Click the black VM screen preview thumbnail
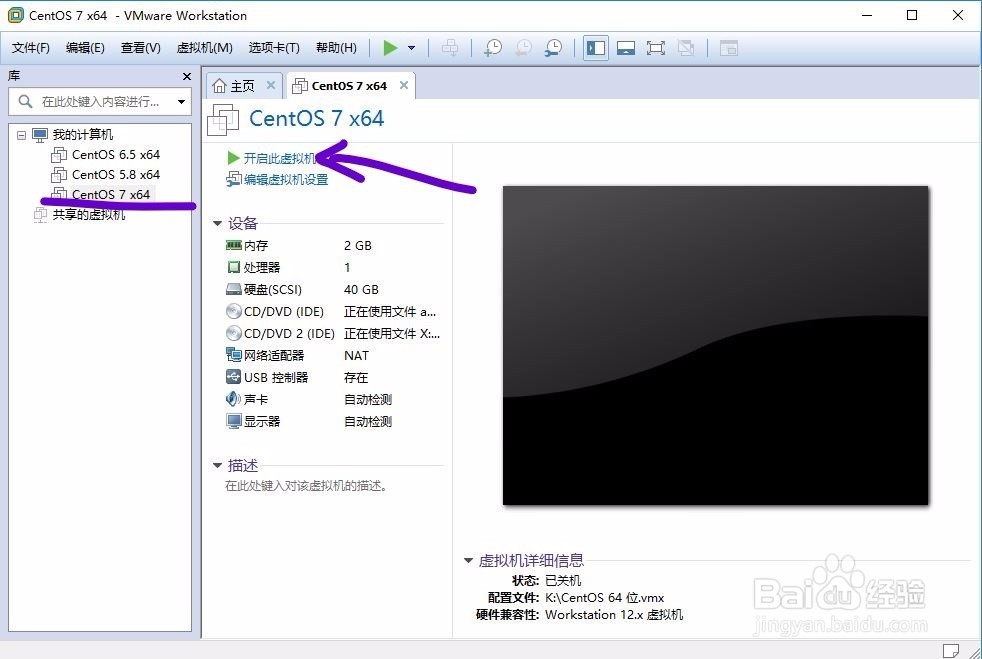 715,345
